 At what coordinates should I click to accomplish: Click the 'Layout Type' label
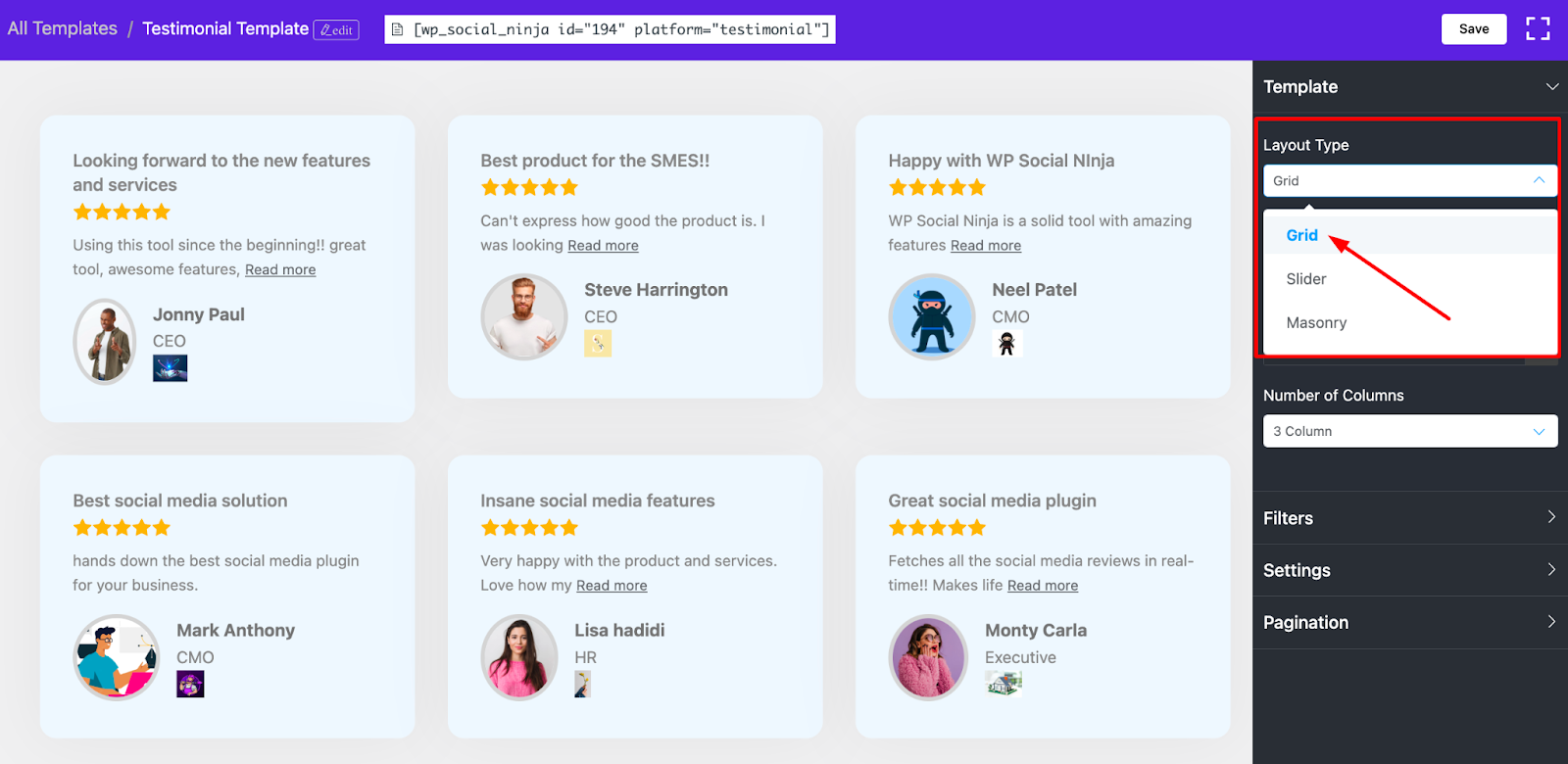1306,145
